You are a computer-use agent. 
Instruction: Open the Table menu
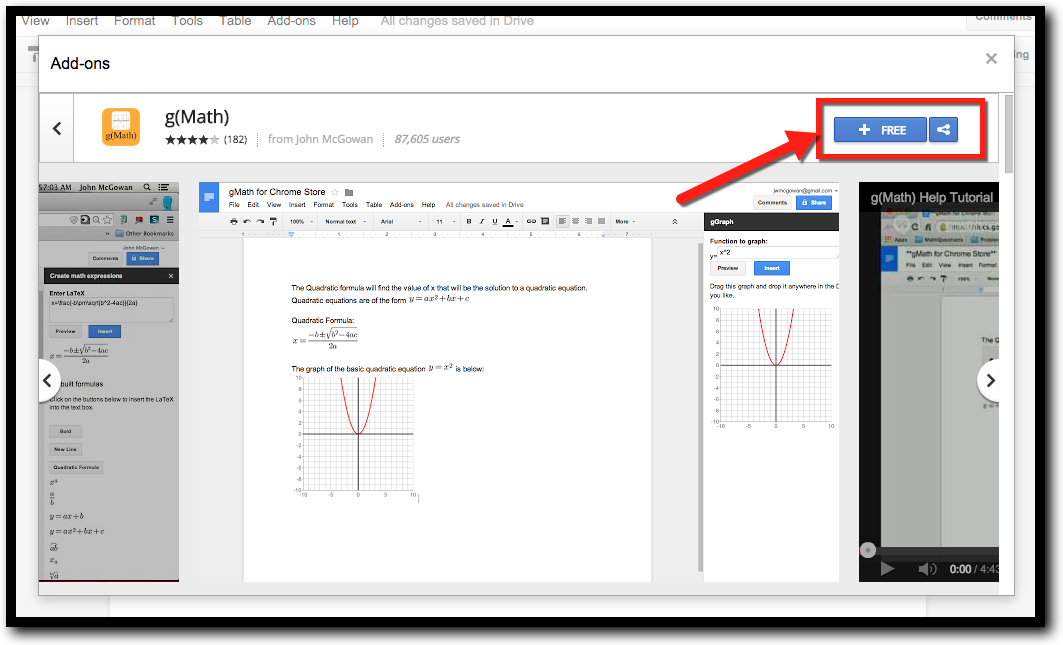pyautogui.click(x=235, y=21)
